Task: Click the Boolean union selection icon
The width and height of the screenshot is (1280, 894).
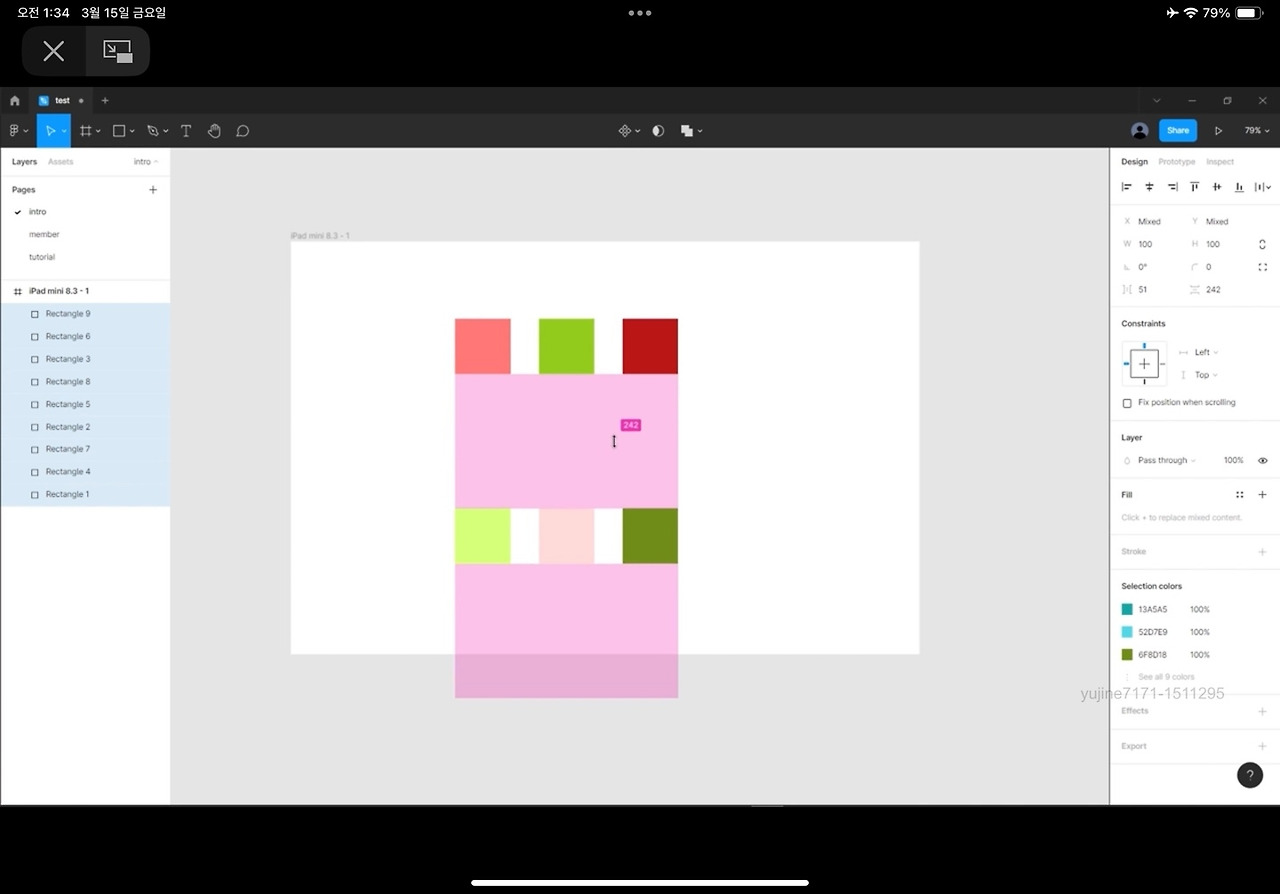Action: pyautogui.click(x=687, y=131)
